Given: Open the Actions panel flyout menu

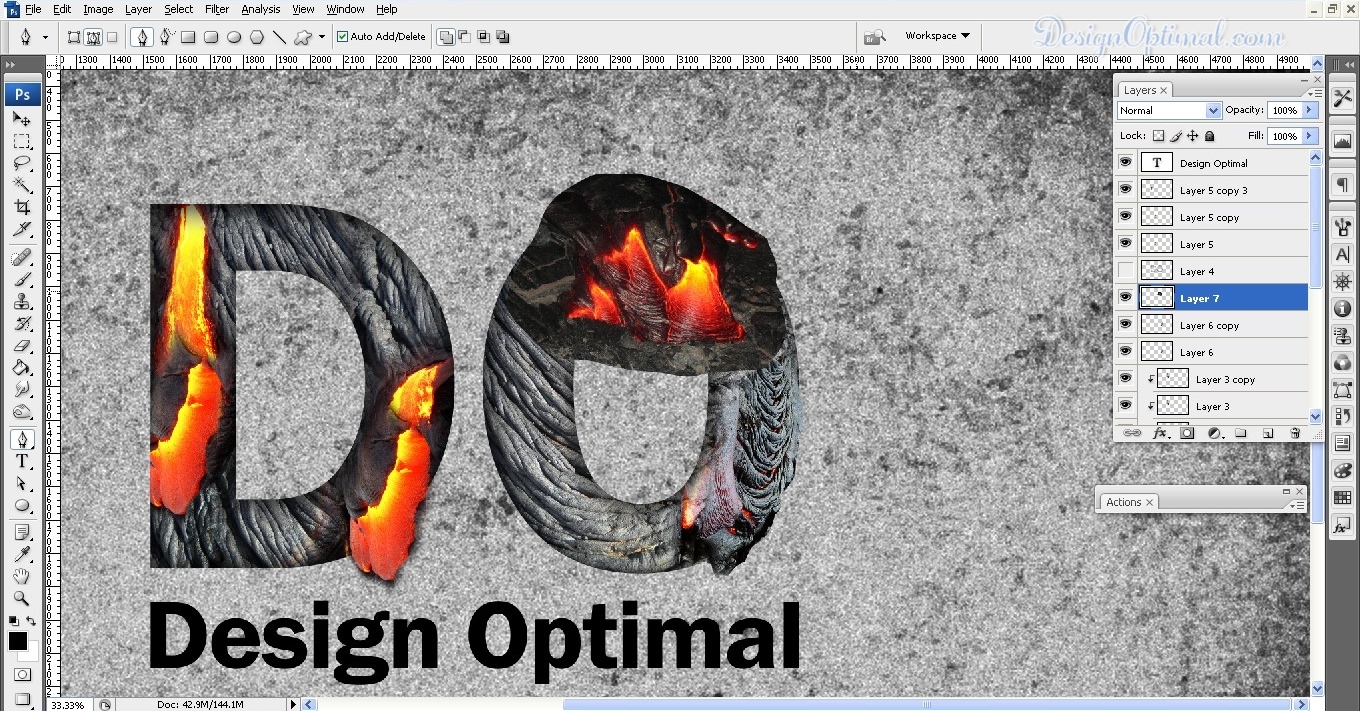Looking at the screenshot, I should click(1299, 504).
